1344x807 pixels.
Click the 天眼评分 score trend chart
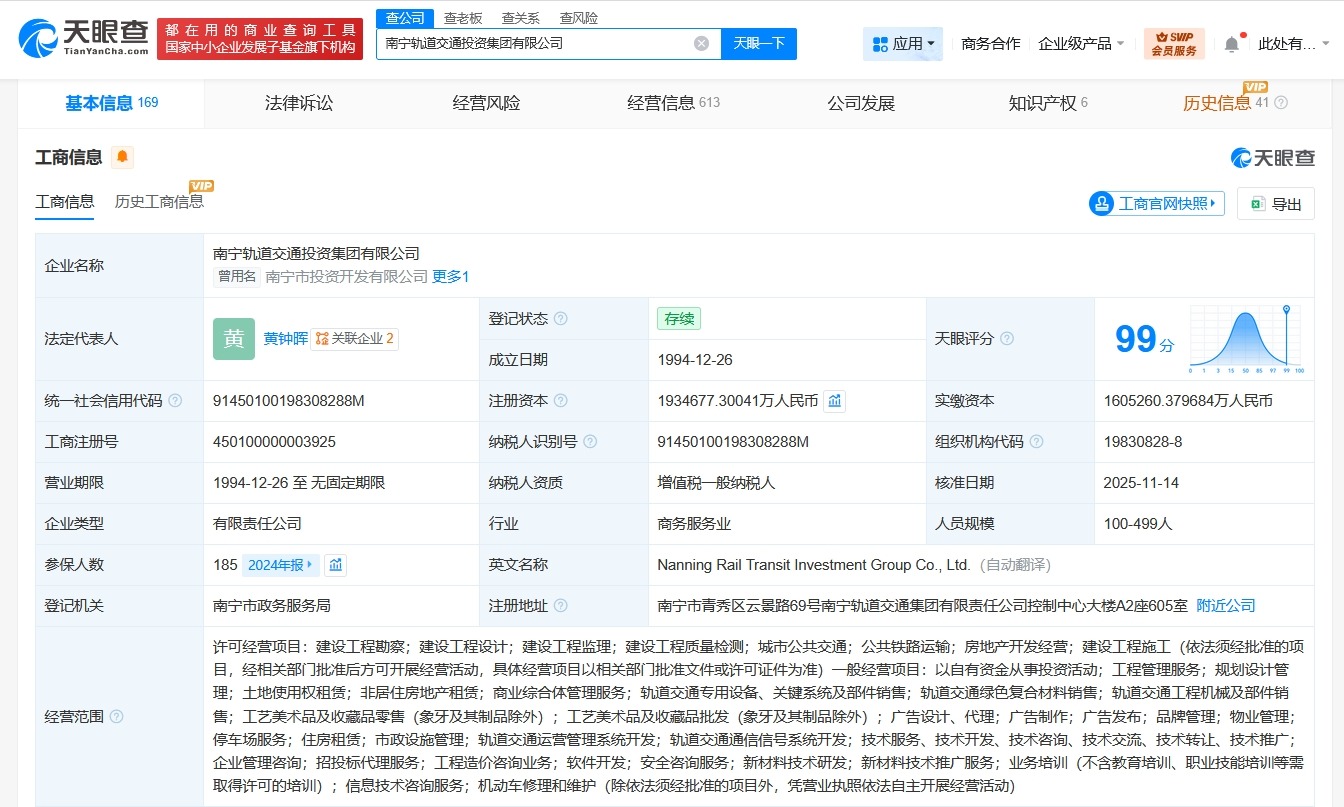1243,338
